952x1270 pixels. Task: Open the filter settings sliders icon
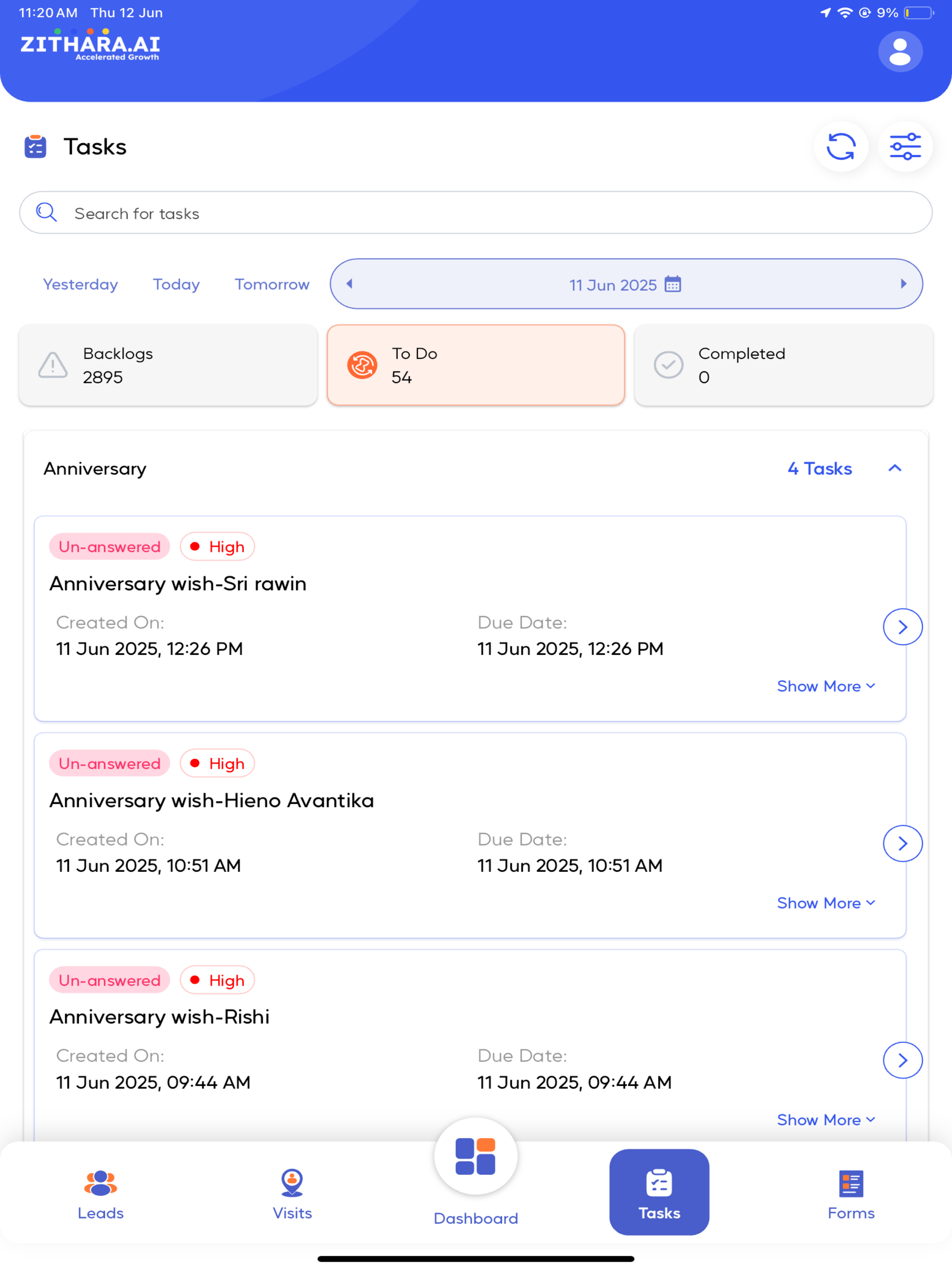905,146
